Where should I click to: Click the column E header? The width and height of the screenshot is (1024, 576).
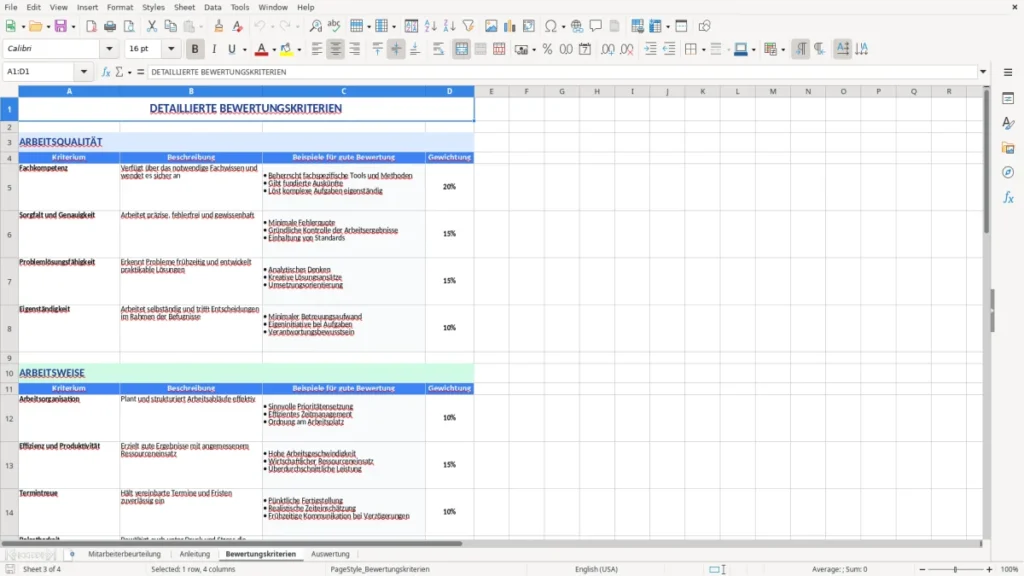[x=491, y=91]
